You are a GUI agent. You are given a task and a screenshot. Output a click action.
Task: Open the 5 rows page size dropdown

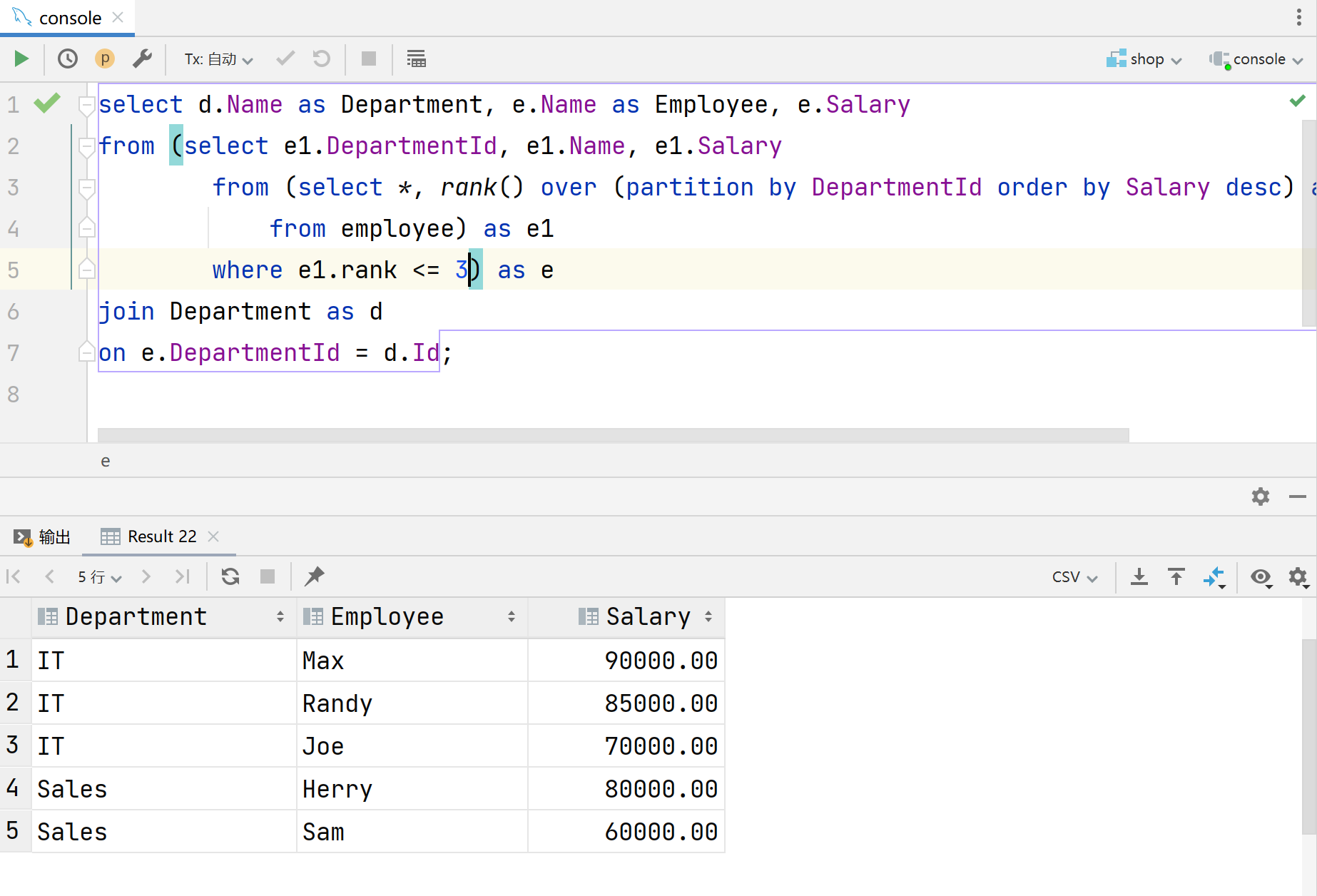(x=100, y=576)
